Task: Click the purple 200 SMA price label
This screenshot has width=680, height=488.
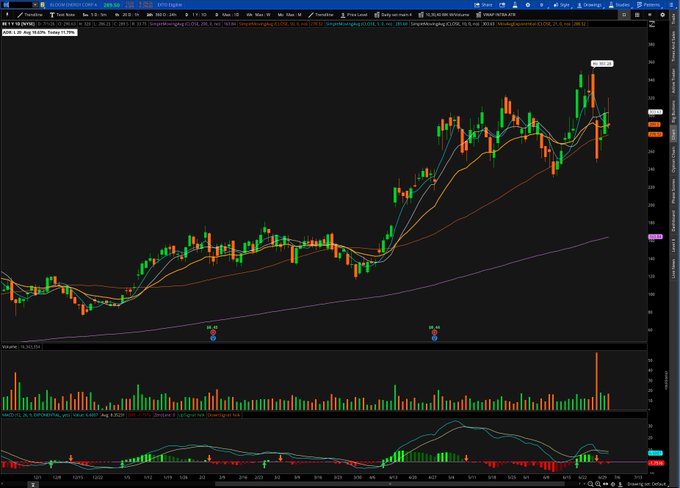Action: 655,237
